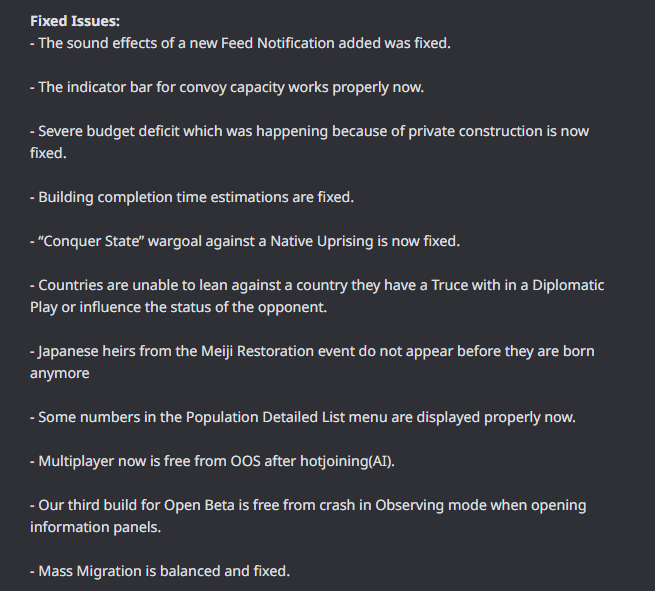Click the words "Japanese heirs"

tap(86, 351)
